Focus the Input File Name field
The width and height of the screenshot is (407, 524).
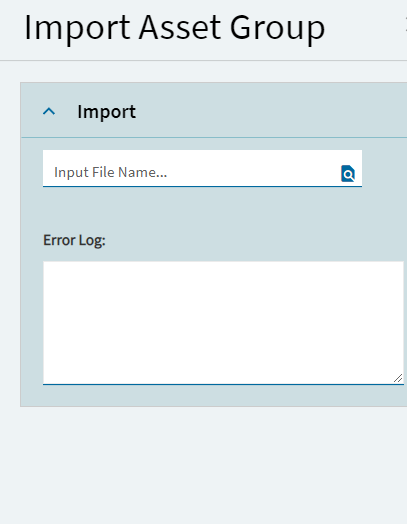(202, 168)
